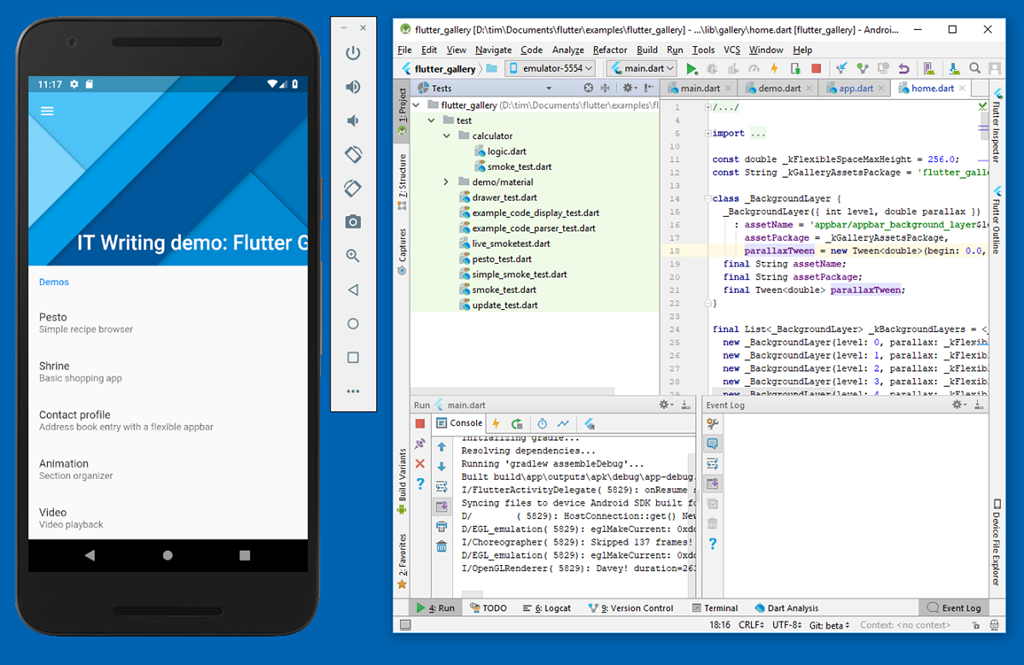The height and width of the screenshot is (665, 1024).
Task: Select drawer_test.dart in the project tree
Action: click(504, 197)
